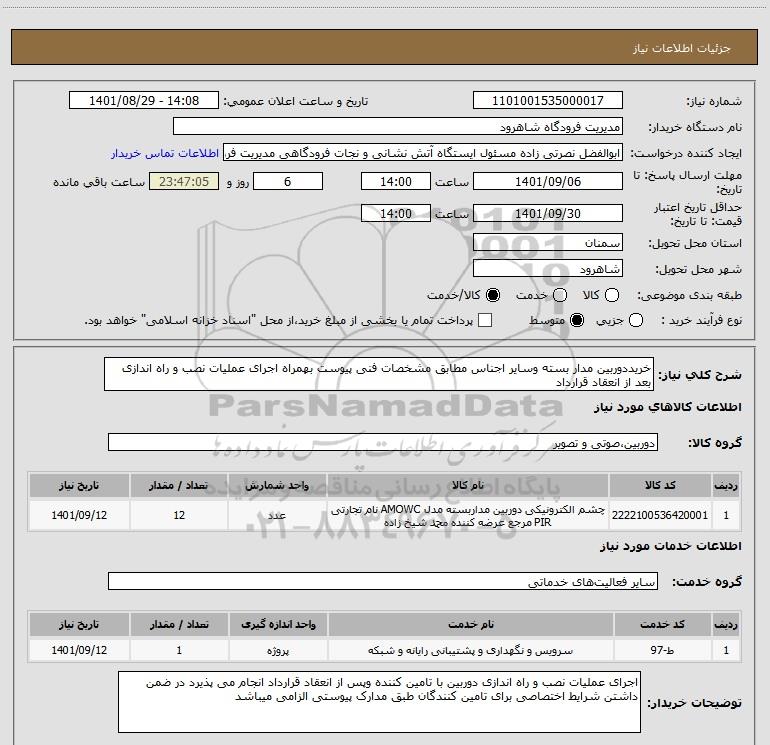This screenshot has height=745, width=770.
Task: Click the announcement date field 1401/08/29 - 14:08
Action: pos(144,100)
